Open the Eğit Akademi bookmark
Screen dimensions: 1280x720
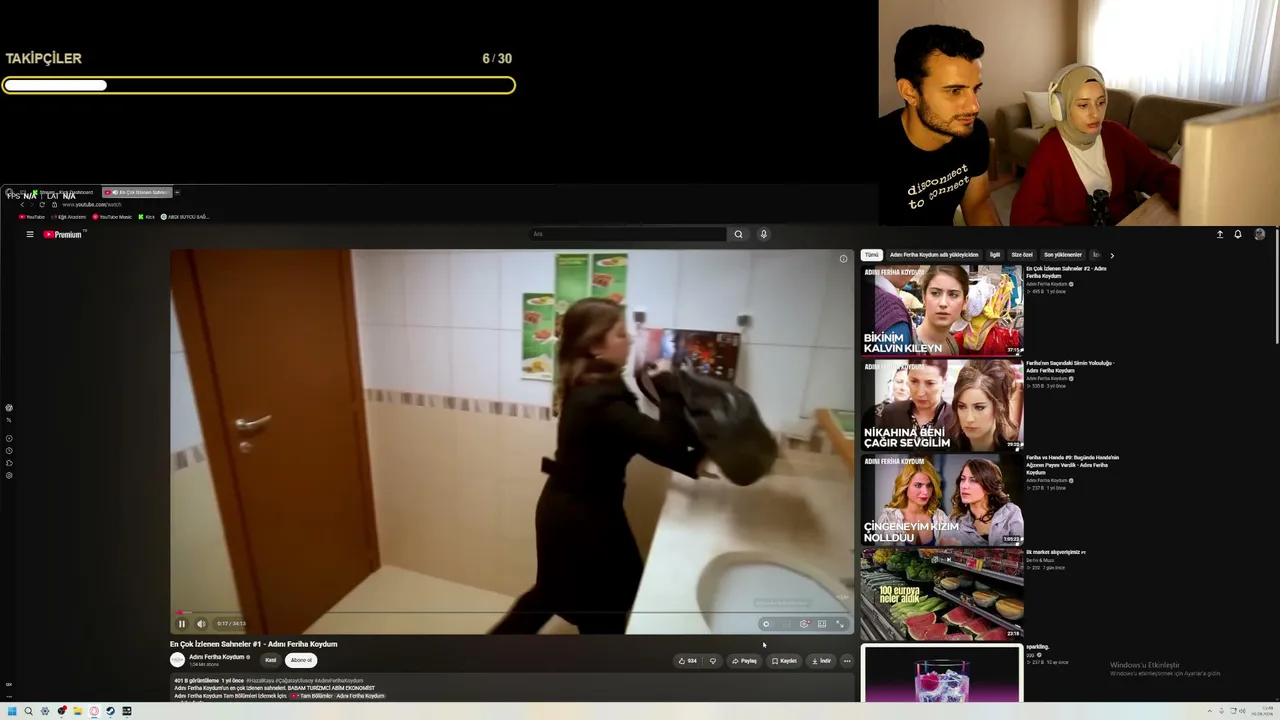[68, 217]
